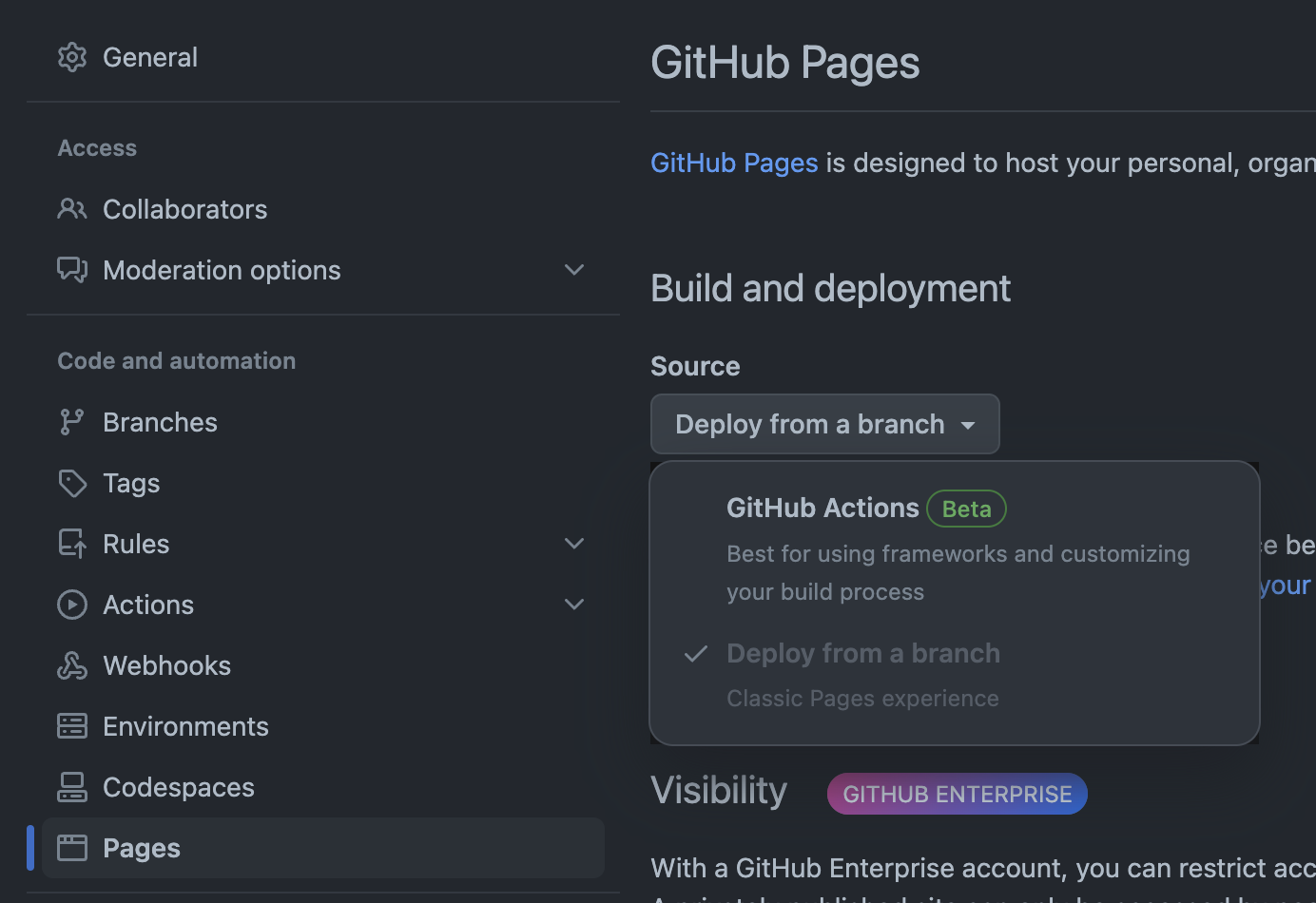Image resolution: width=1316 pixels, height=903 pixels.
Task: Click the Branches git-branch icon
Action: [x=72, y=422]
